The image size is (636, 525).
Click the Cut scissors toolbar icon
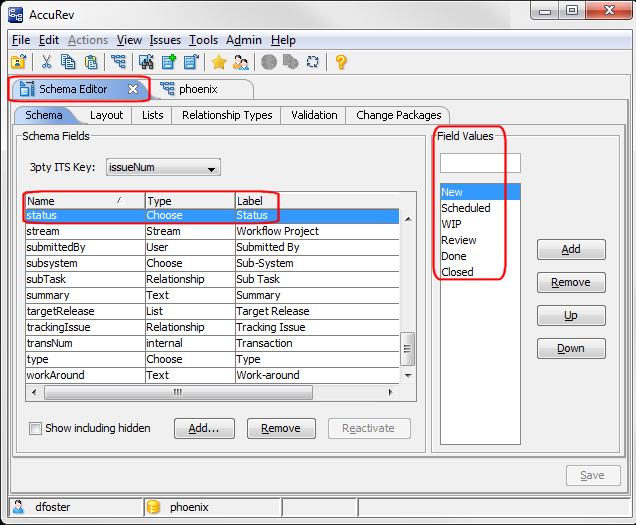coord(46,62)
